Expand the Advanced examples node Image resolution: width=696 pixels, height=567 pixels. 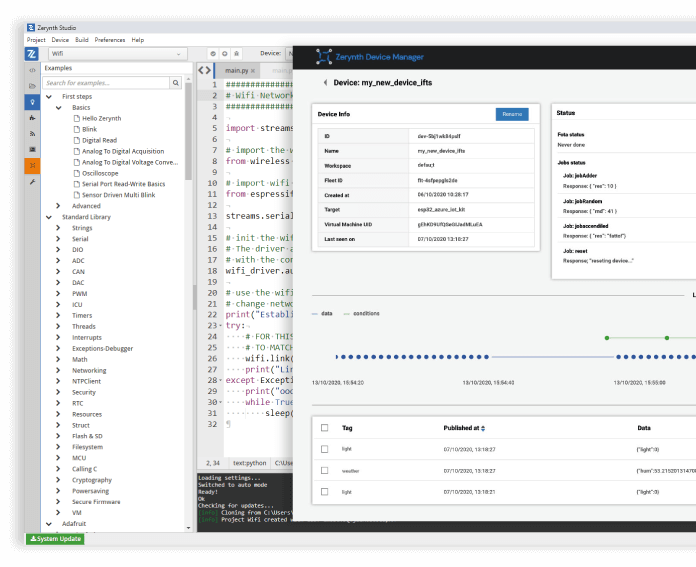[x=58, y=206]
